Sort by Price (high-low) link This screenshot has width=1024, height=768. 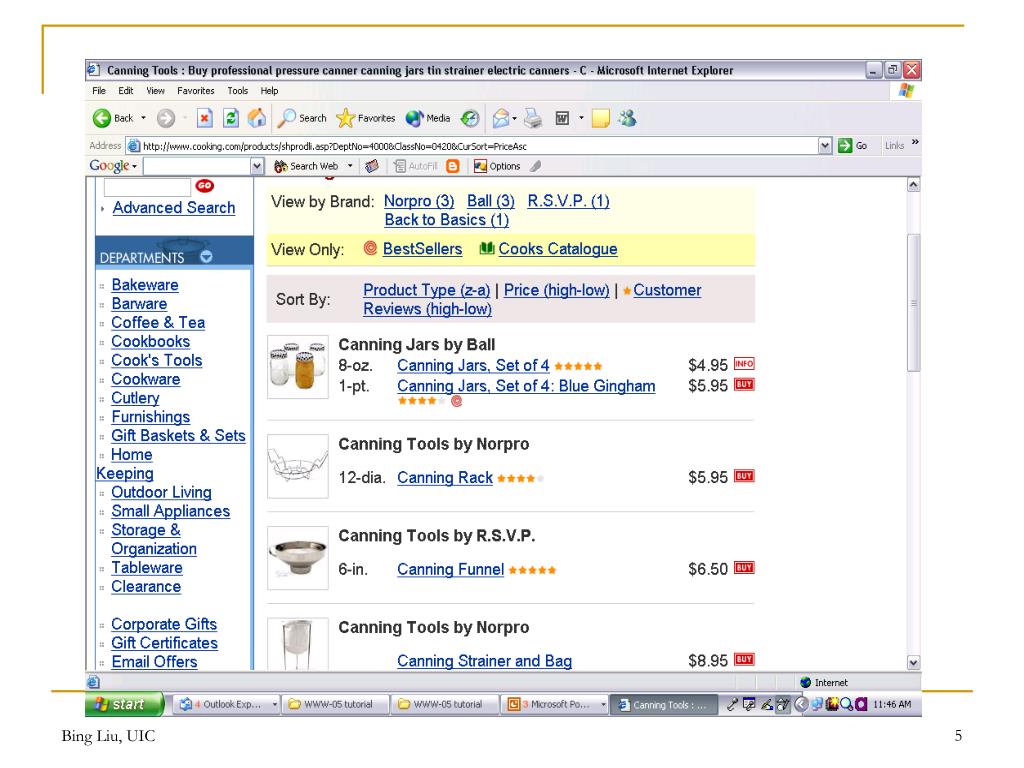point(556,290)
